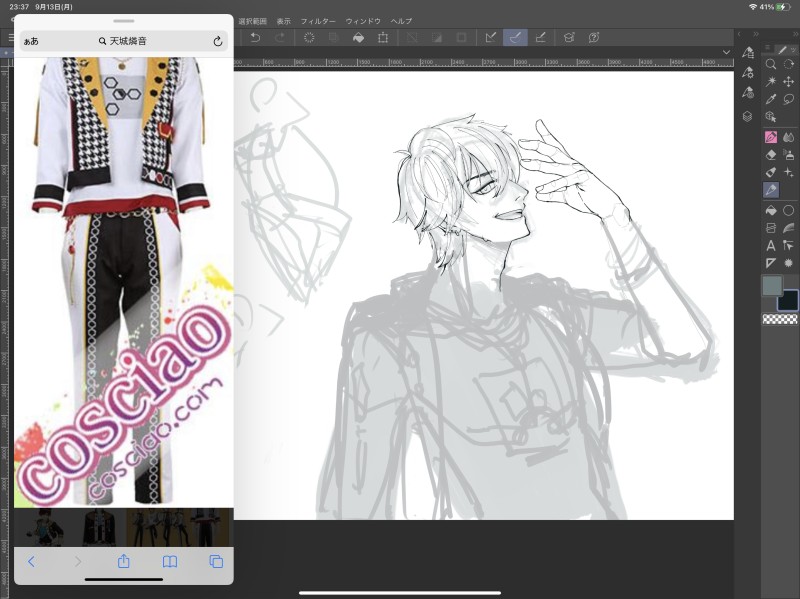
Task: Select the Ruler triangle tool
Action: pyautogui.click(x=771, y=263)
